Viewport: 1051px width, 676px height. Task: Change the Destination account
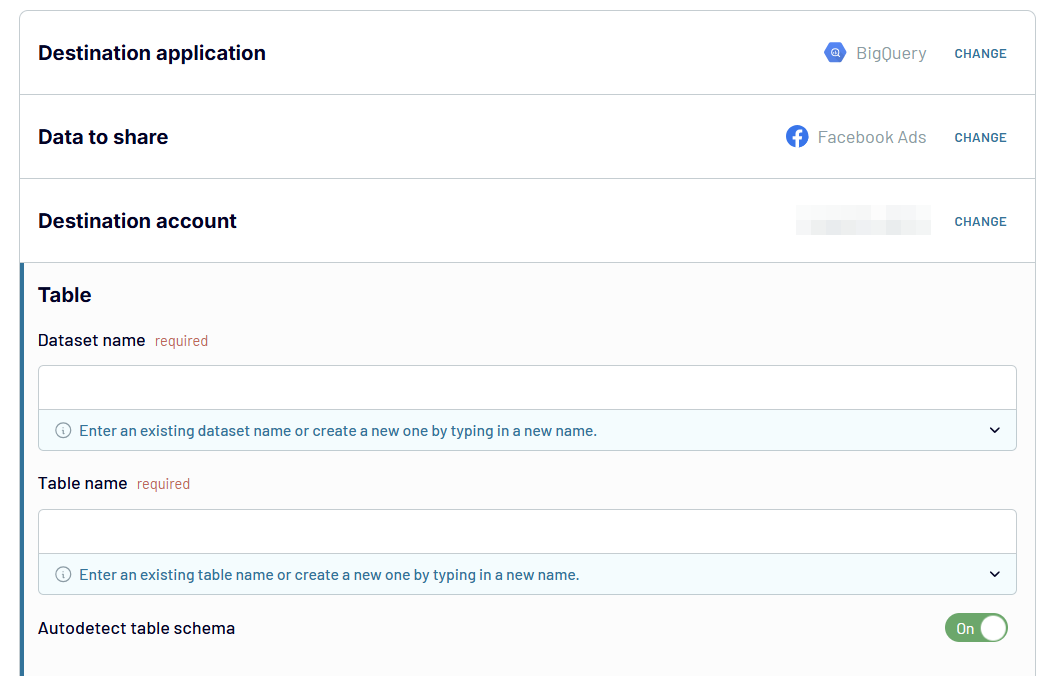point(980,222)
